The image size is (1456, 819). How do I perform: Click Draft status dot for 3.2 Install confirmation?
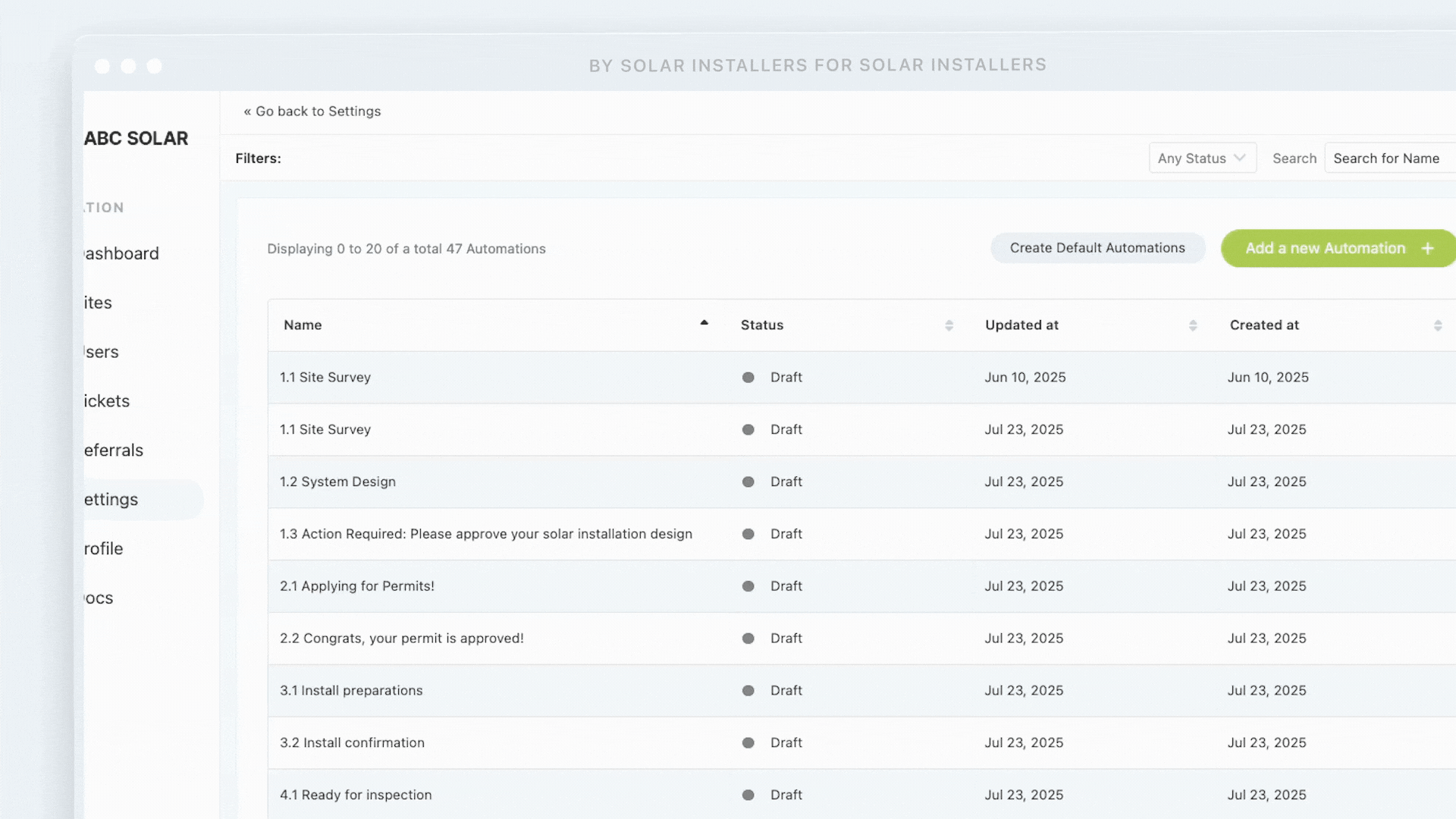tap(748, 743)
